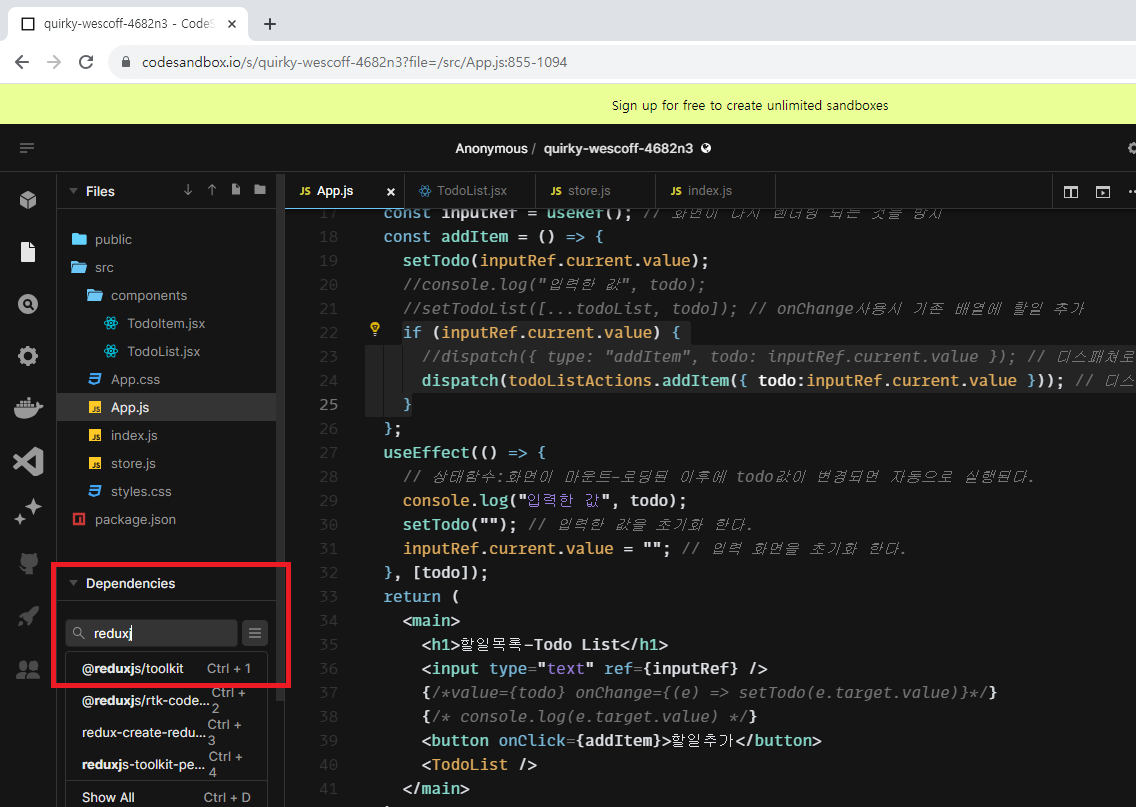Reload the browser page
This screenshot has width=1136, height=807.
(x=85, y=62)
